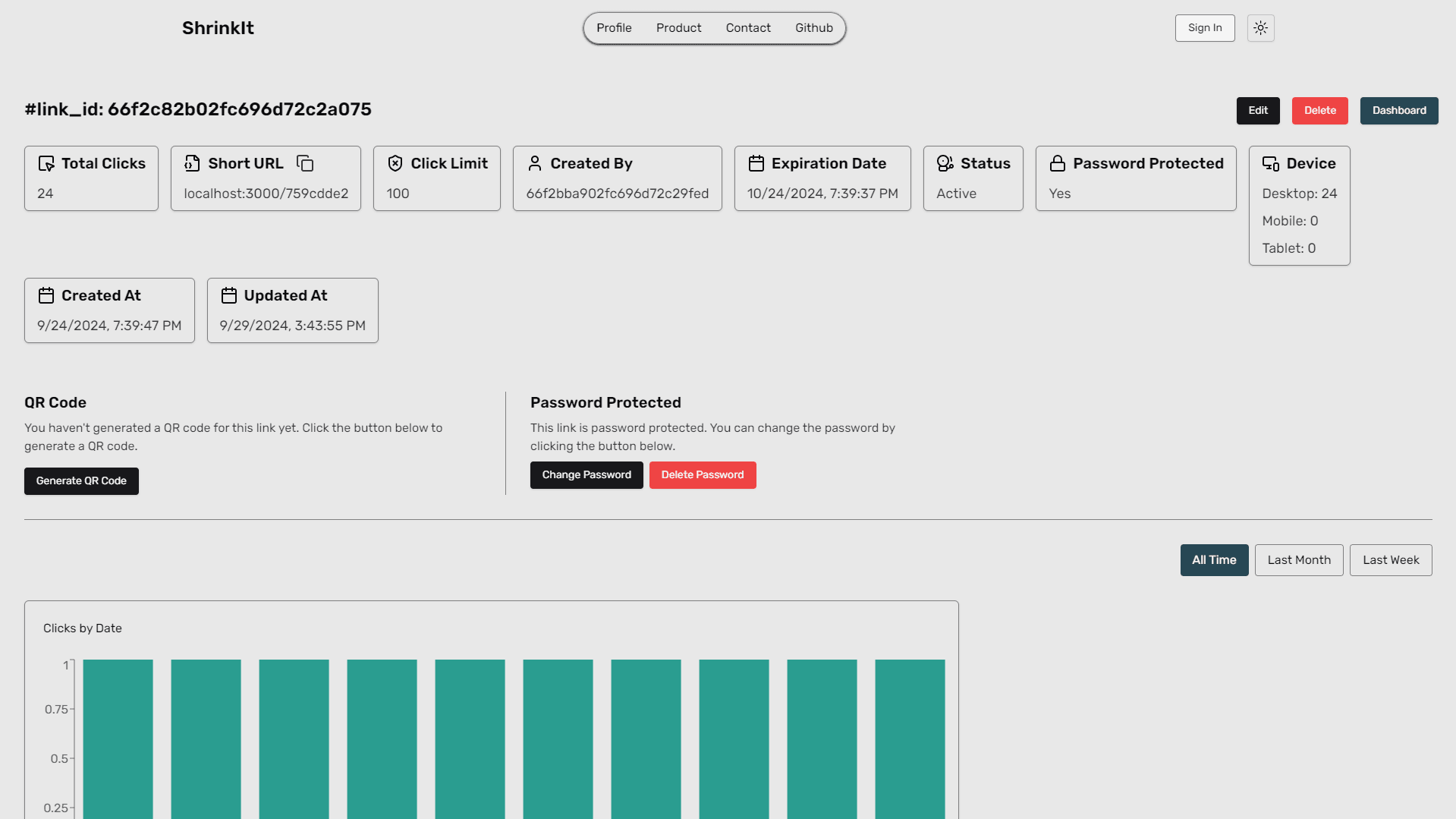Click the total clicks value 24

point(46,194)
